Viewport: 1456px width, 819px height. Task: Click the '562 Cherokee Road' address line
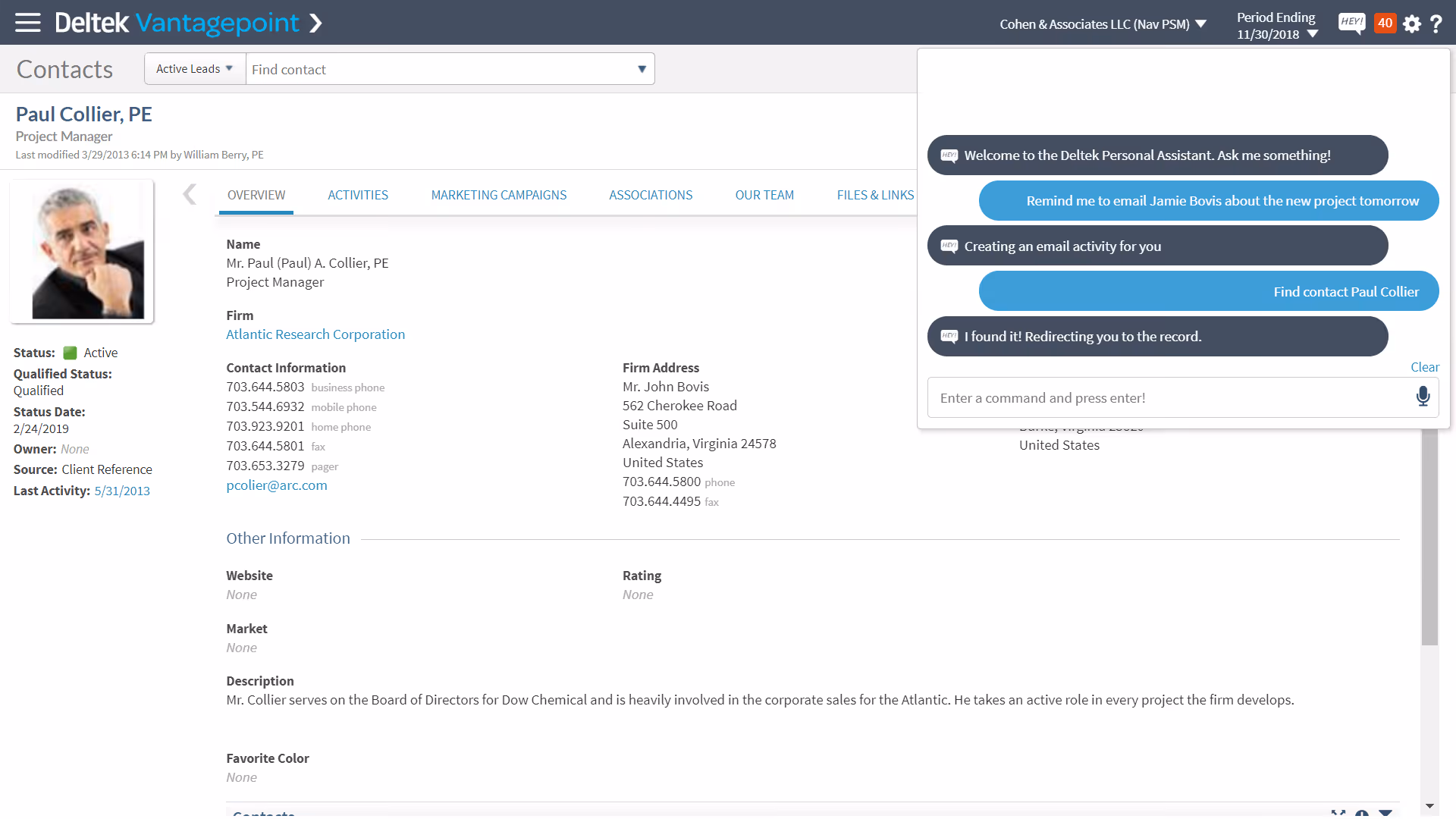tap(679, 406)
